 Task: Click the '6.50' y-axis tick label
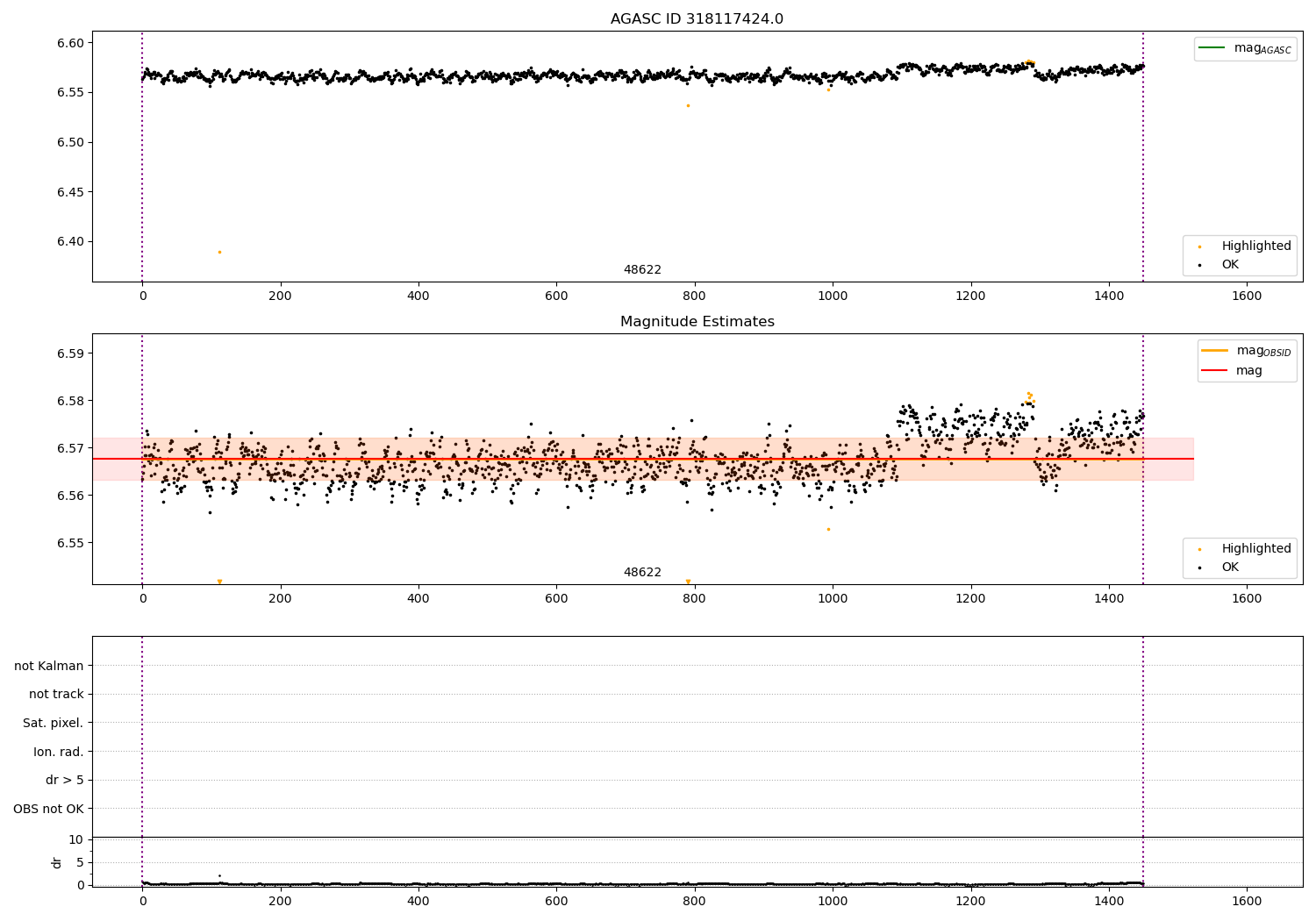coord(70,143)
